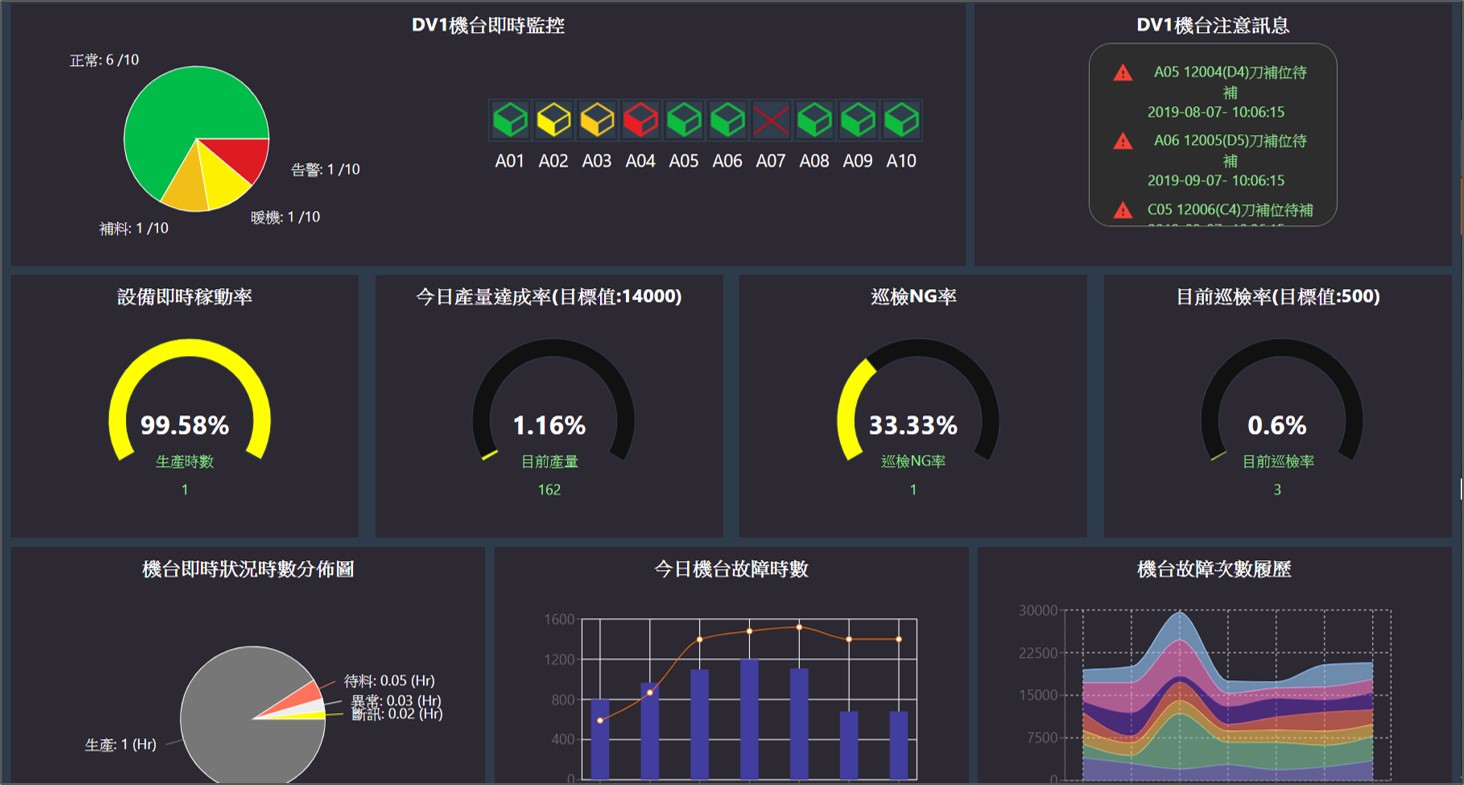Click the A10 machine cube icon

point(901,120)
